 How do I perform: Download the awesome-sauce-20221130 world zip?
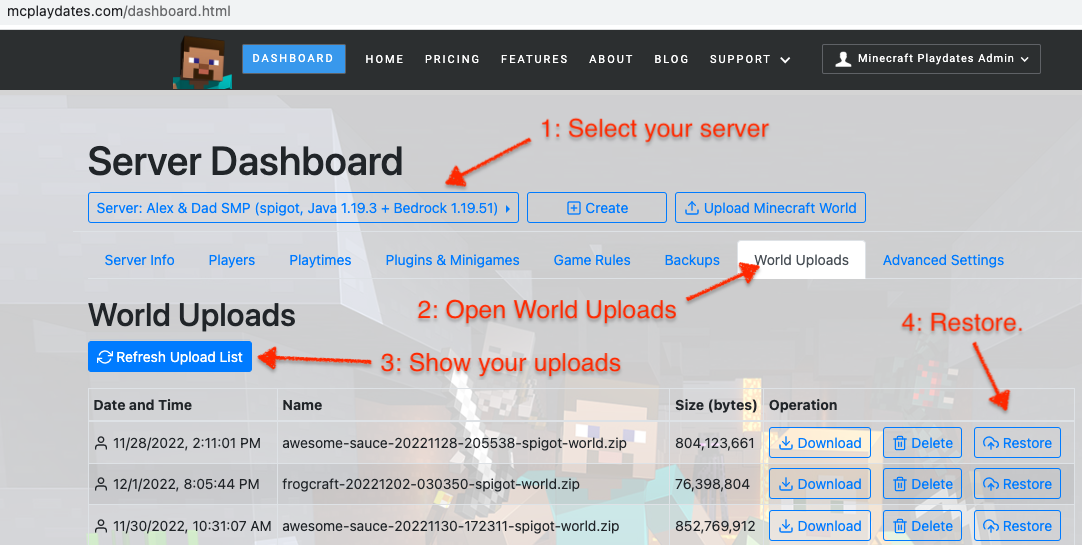coord(819,526)
